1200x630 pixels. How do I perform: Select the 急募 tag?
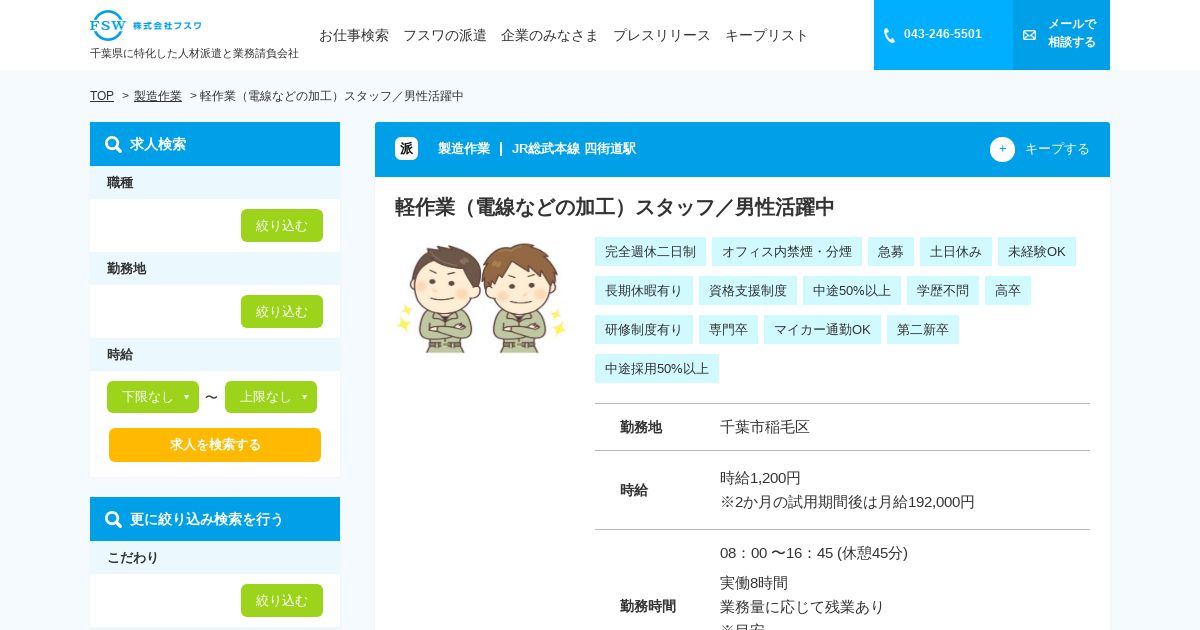point(891,252)
